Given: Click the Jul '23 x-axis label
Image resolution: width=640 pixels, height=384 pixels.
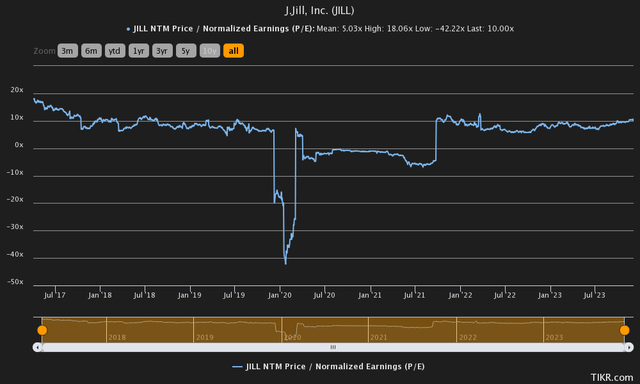Looking at the screenshot, I should tap(594, 295).
